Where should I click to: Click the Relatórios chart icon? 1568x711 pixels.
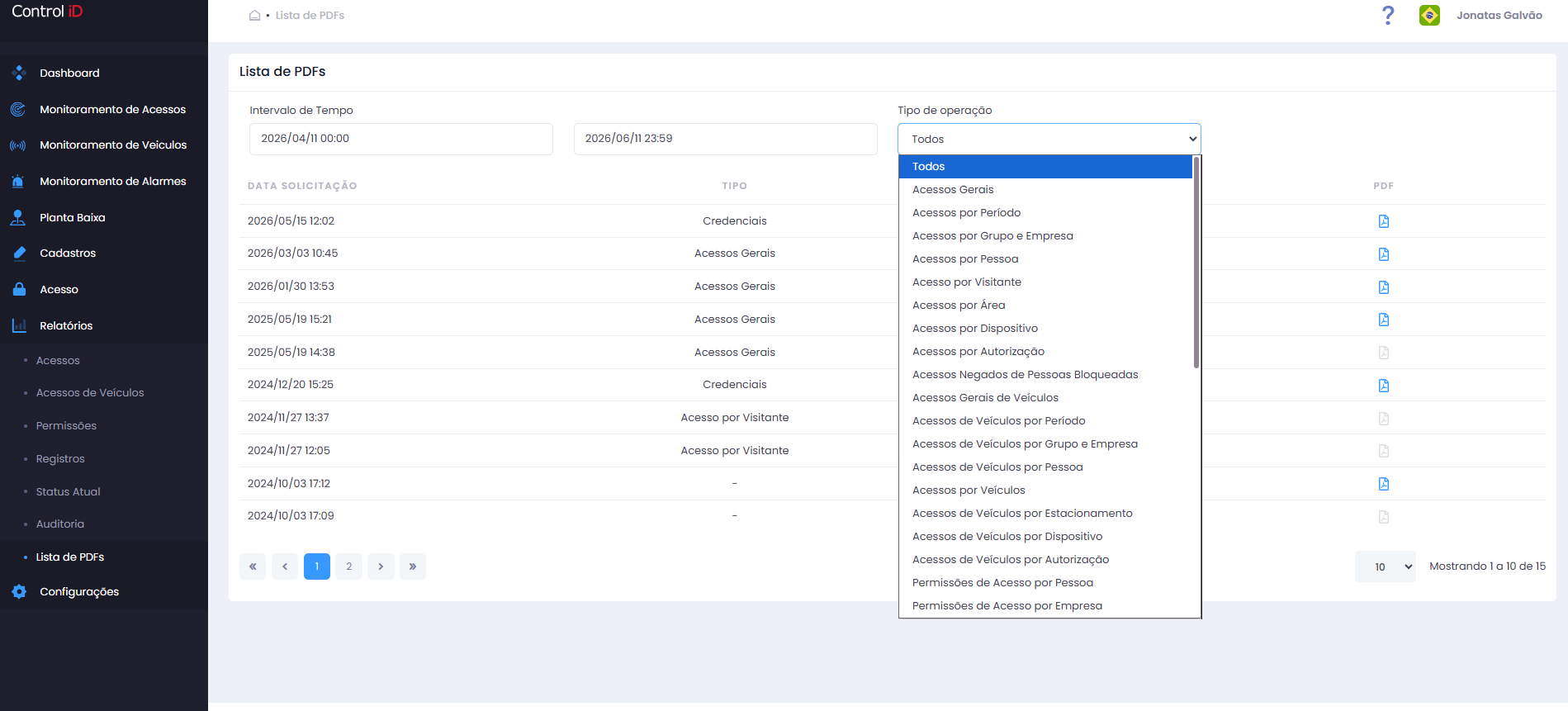coord(19,325)
